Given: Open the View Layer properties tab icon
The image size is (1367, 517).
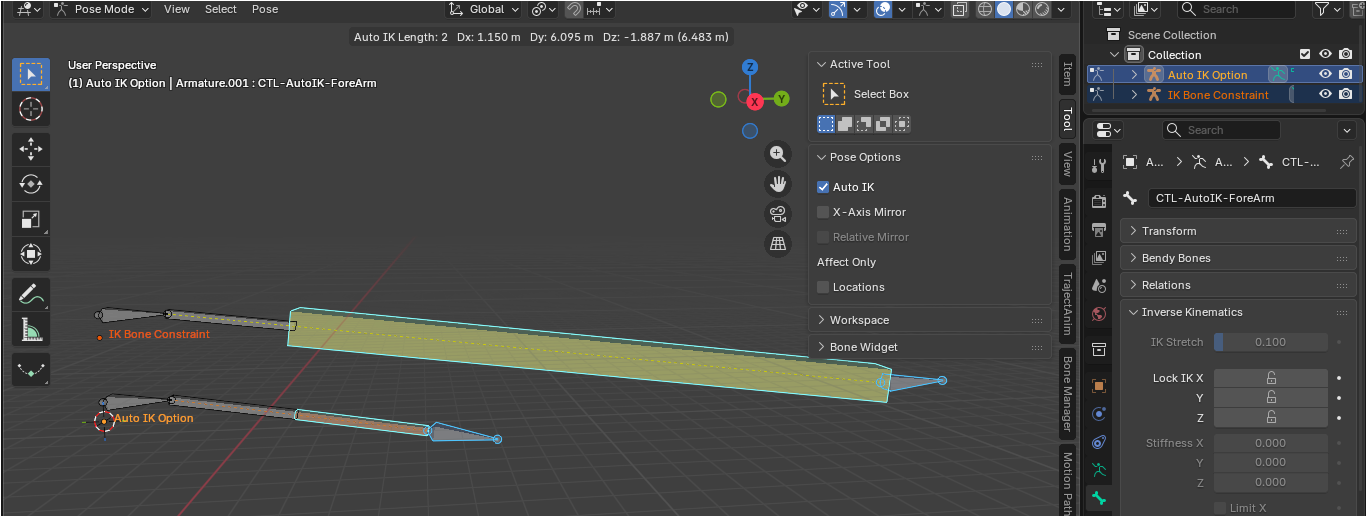Looking at the screenshot, I should (x=1099, y=258).
